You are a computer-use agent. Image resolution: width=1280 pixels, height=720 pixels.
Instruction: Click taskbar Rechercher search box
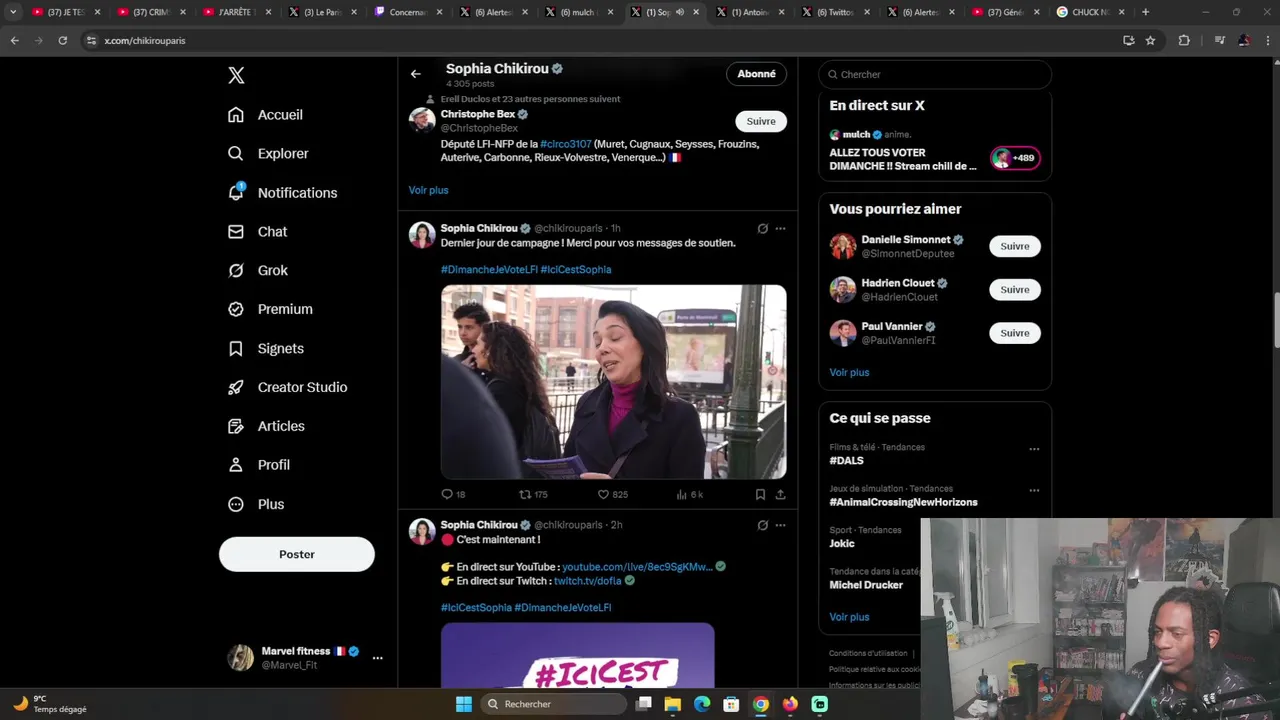[553, 704]
